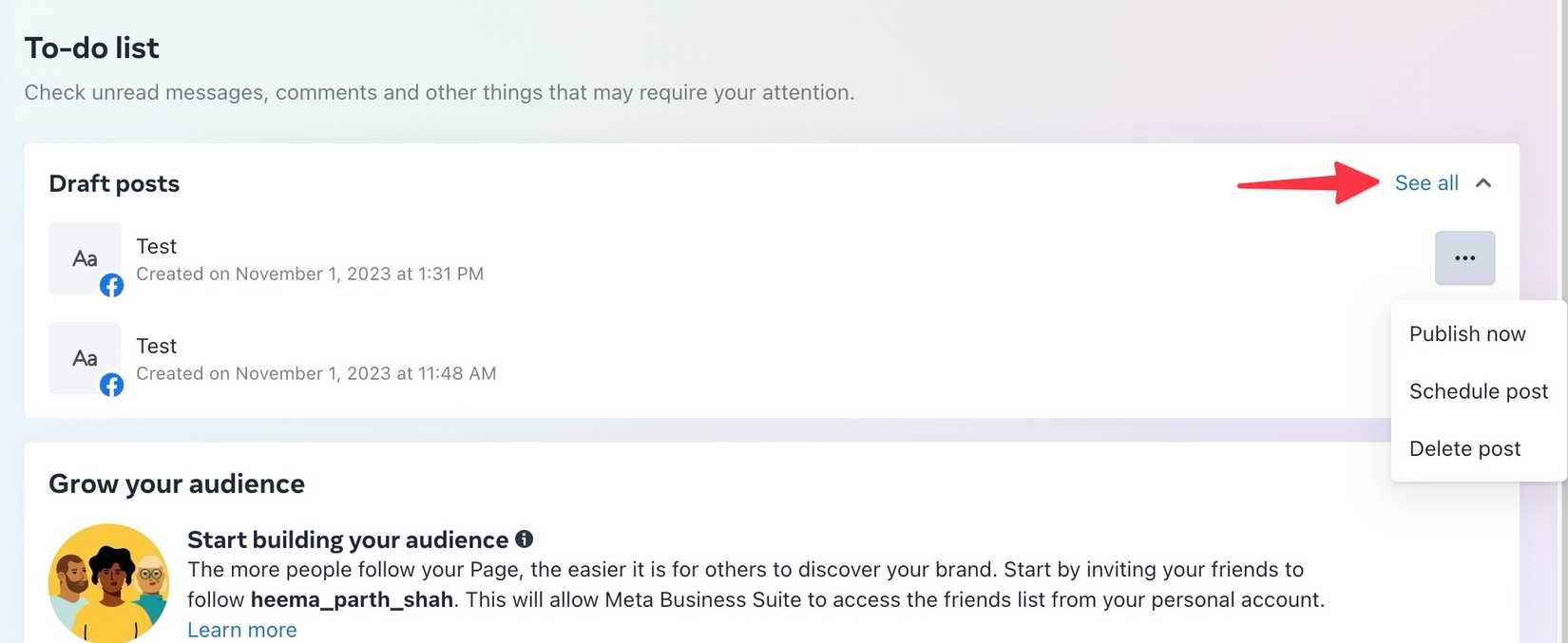Select the Schedule post option

coord(1479,390)
